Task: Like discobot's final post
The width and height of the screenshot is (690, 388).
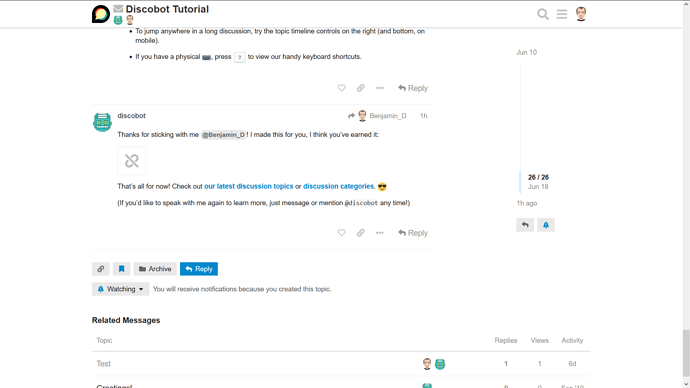Action: click(341, 233)
